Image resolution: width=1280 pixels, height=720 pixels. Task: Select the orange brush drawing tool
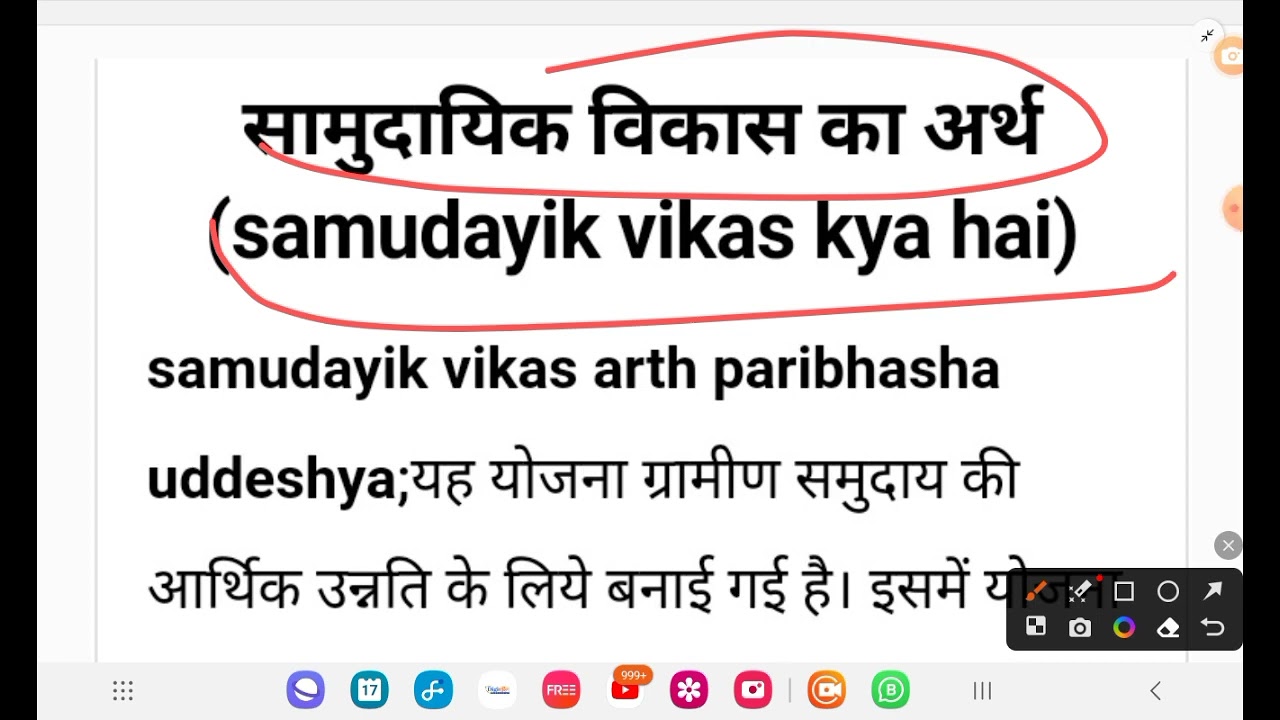click(1036, 592)
